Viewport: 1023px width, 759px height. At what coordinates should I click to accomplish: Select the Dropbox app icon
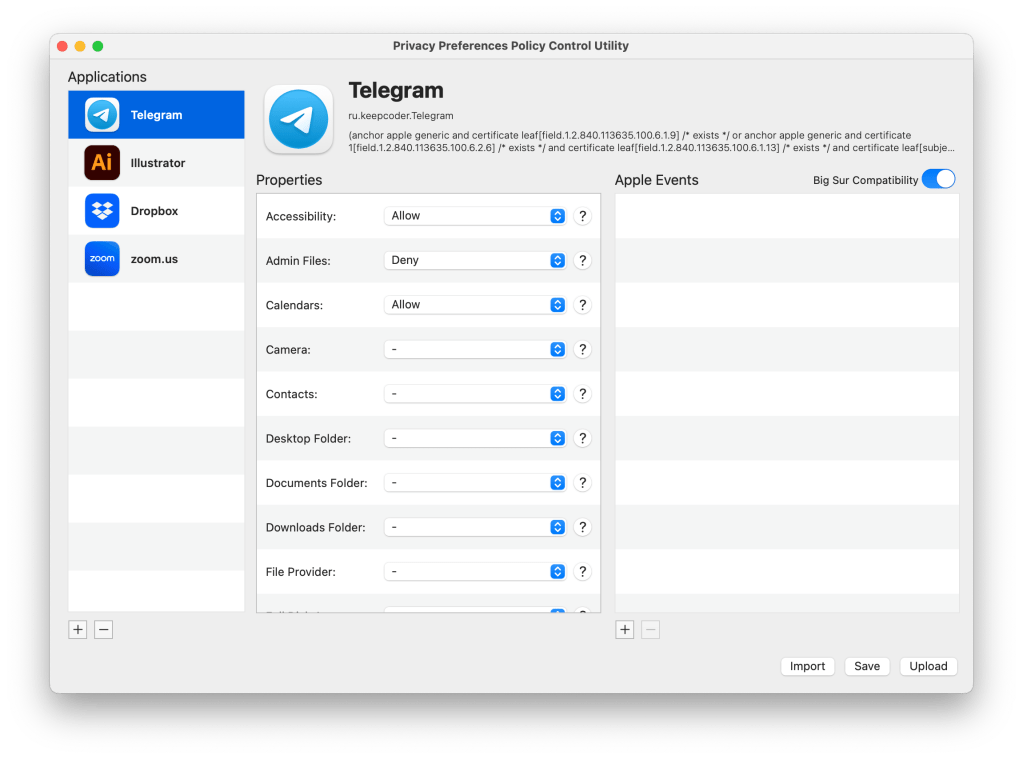102,211
